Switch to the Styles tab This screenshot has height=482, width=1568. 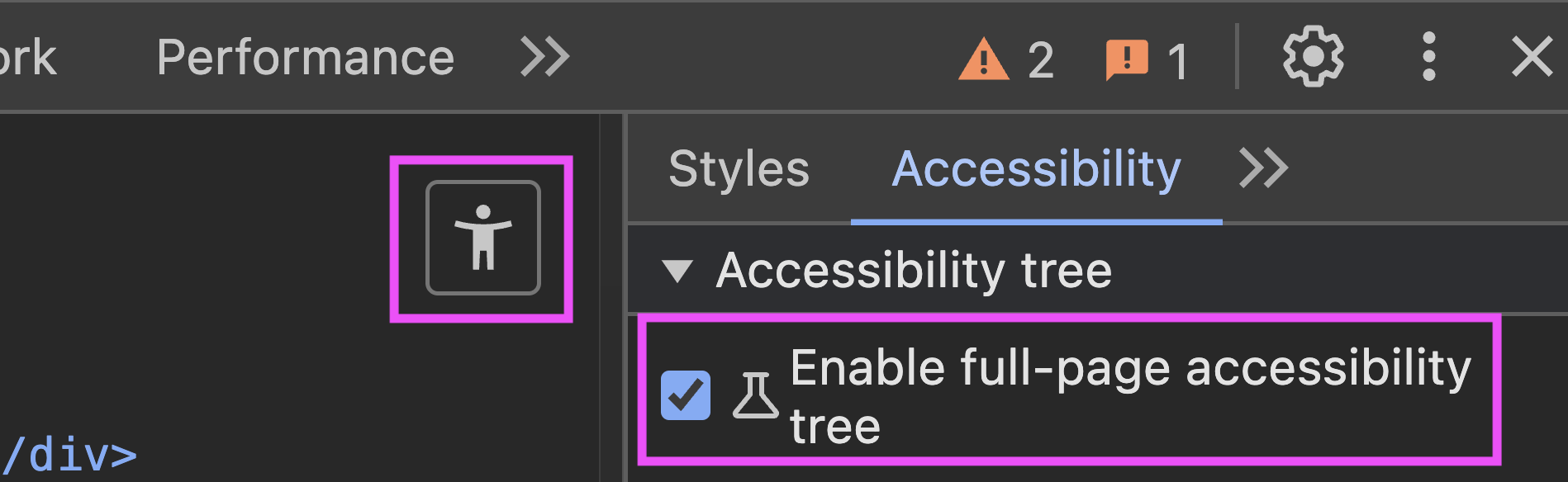738,168
